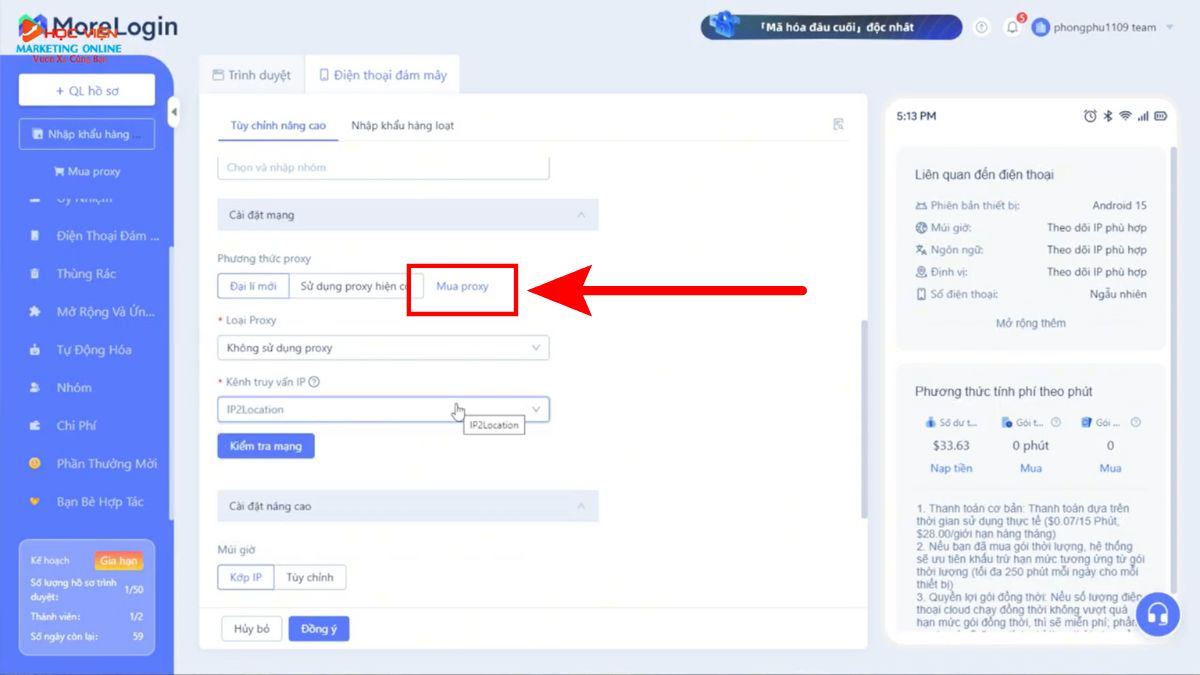The image size is (1200, 675).
Task: Select Tùy chỉnh timezone option
Action: click(x=310, y=578)
